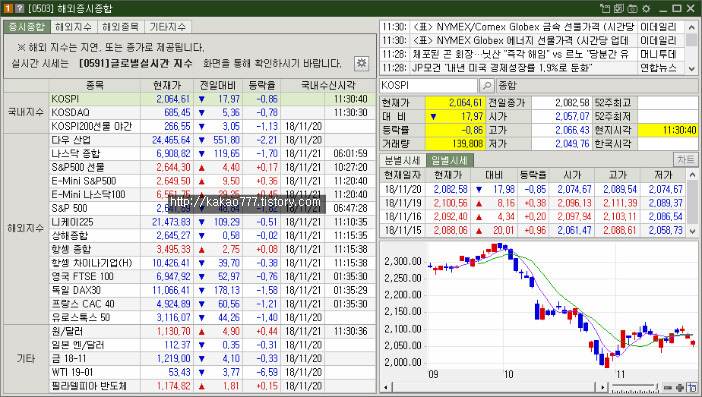The height and width of the screenshot is (397, 702).
Task: Click the 18/11/16 row in daily price table
Action: tap(533, 217)
